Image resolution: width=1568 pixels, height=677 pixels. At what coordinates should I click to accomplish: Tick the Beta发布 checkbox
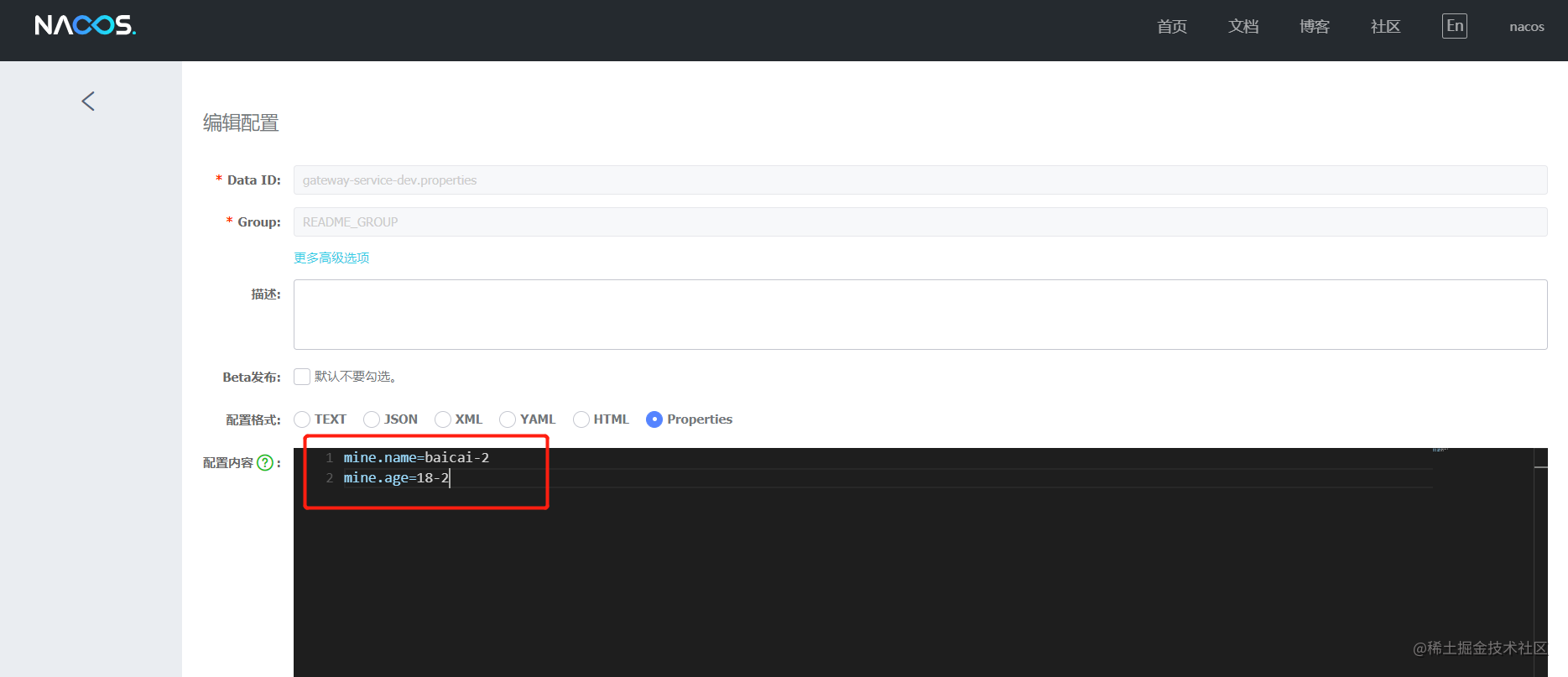click(302, 377)
